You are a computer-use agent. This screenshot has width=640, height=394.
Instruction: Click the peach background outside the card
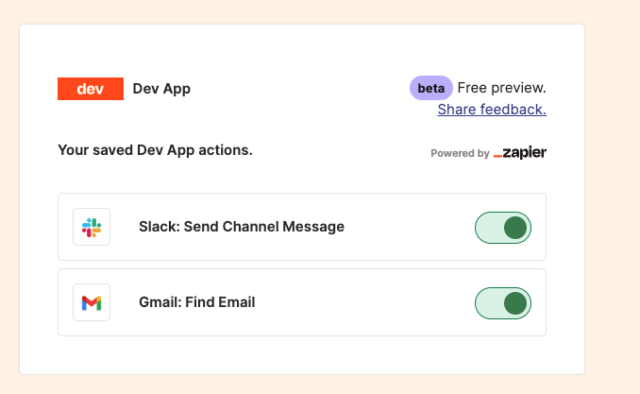tap(612, 196)
